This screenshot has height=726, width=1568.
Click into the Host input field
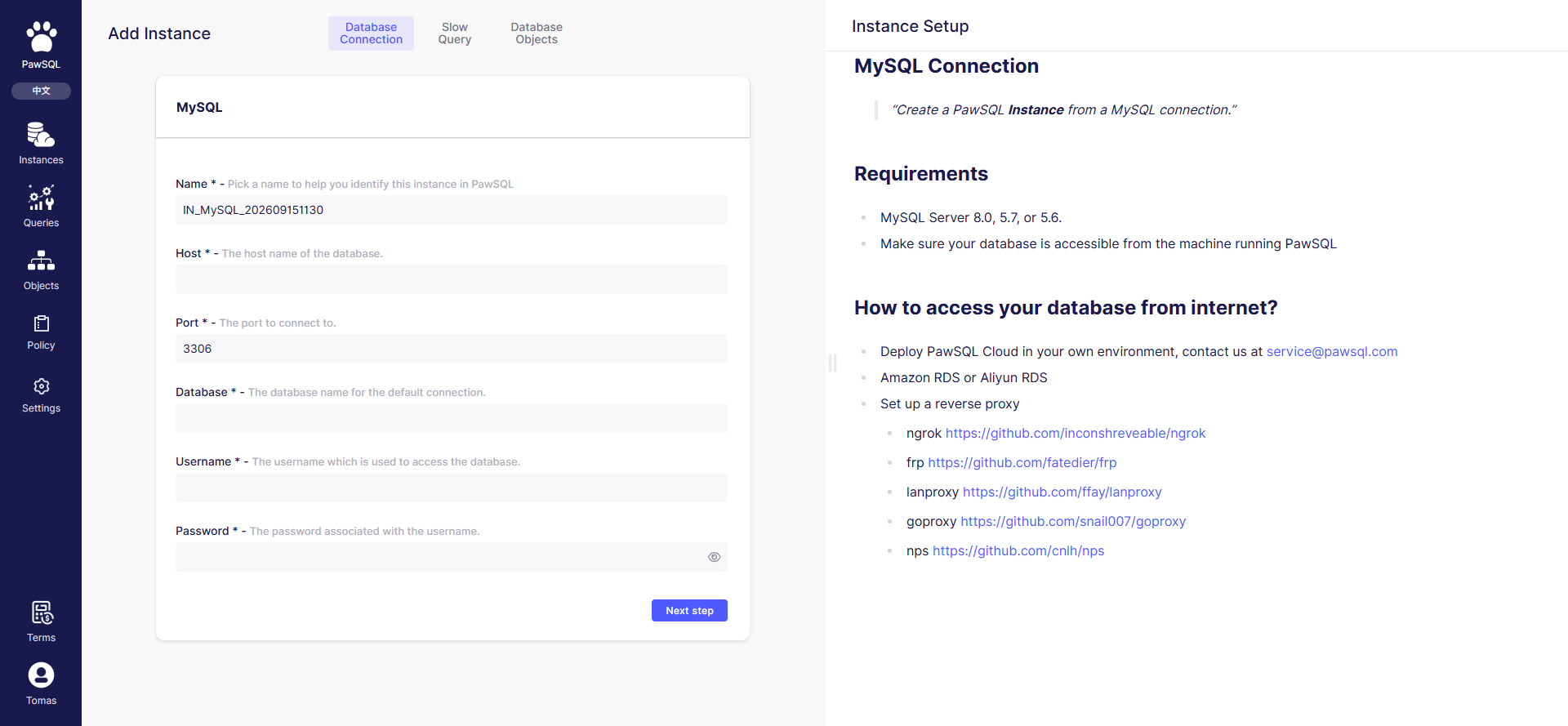(x=451, y=279)
